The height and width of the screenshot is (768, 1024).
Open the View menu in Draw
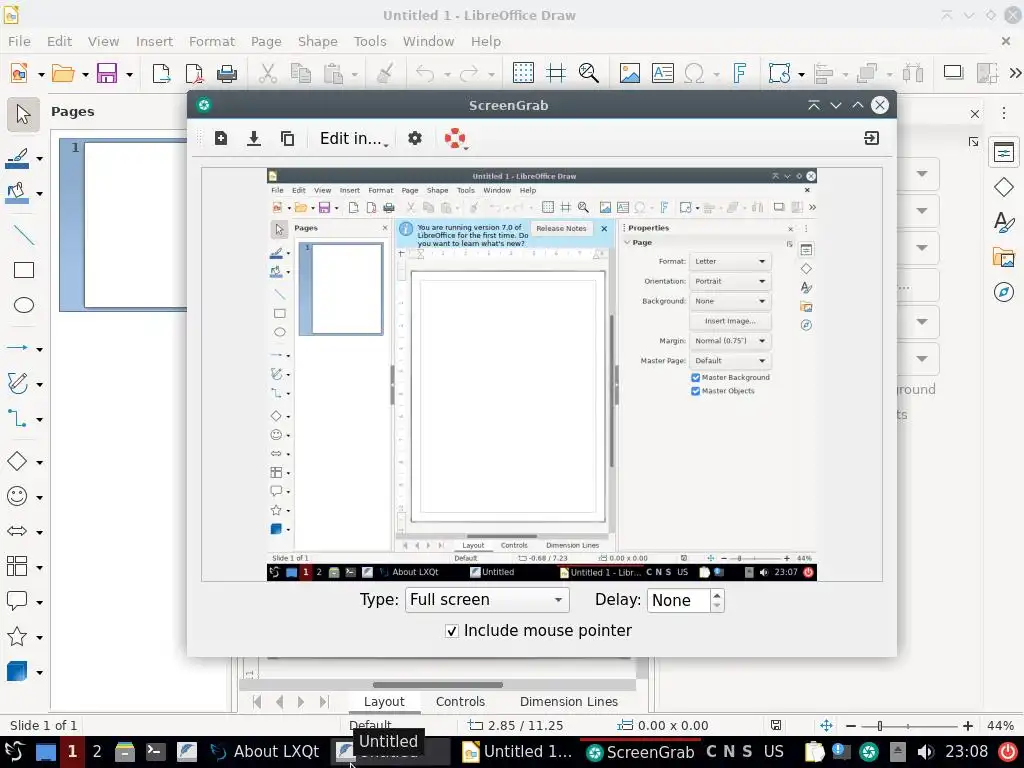click(104, 41)
